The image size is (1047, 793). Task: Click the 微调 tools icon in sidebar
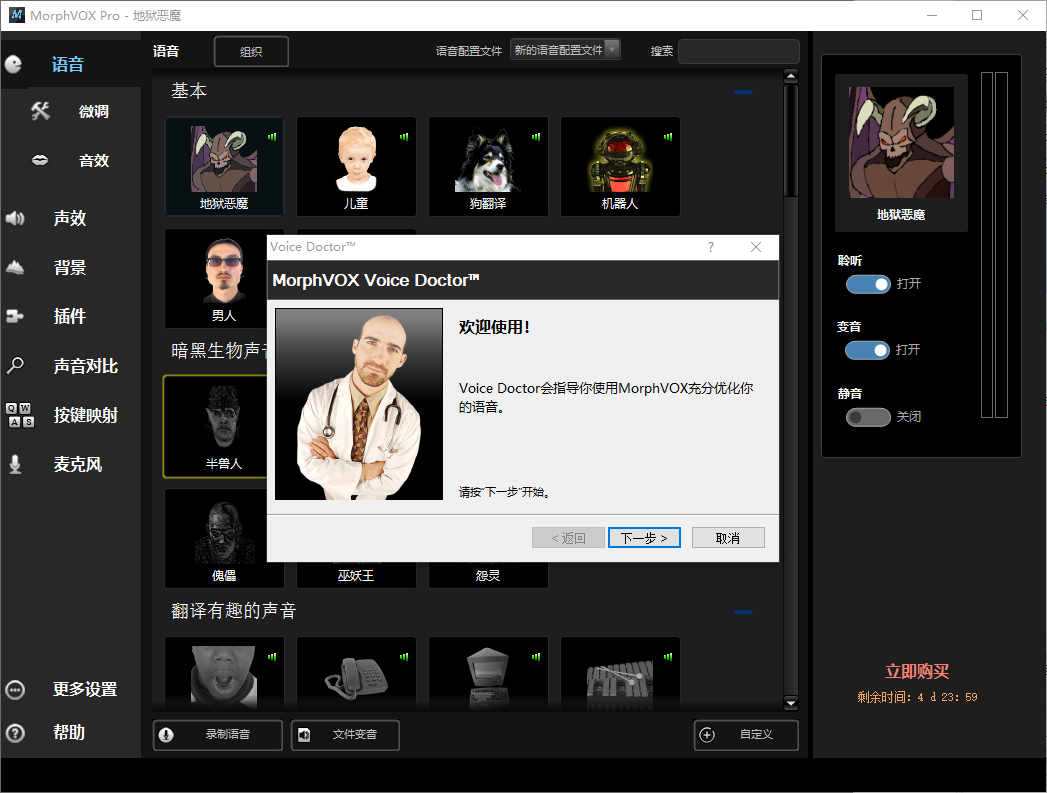click(40, 111)
